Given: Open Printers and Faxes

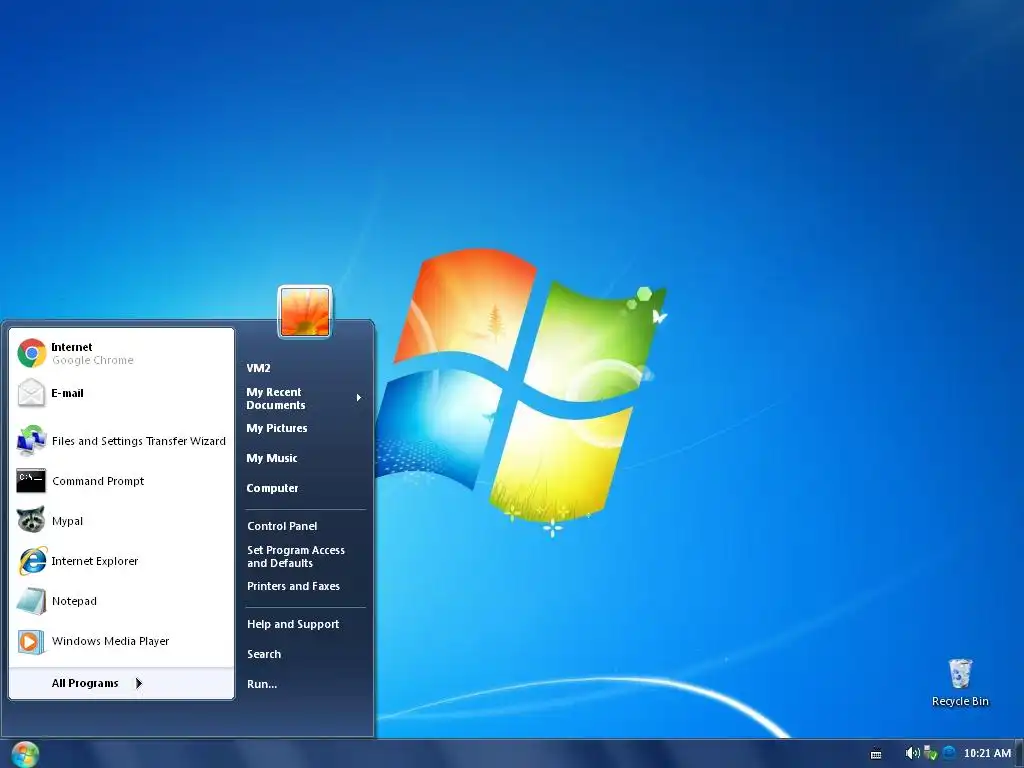Looking at the screenshot, I should (304, 586).
